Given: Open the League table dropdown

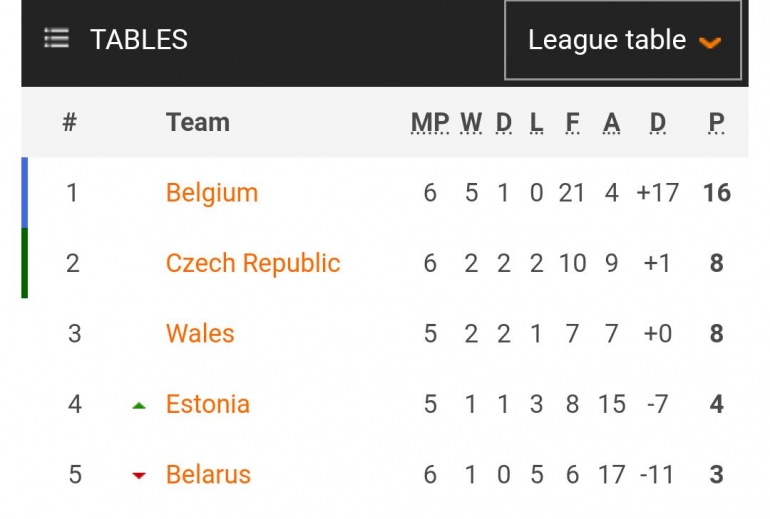Looking at the screenshot, I should pyautogui.click(x=622, y=40).
